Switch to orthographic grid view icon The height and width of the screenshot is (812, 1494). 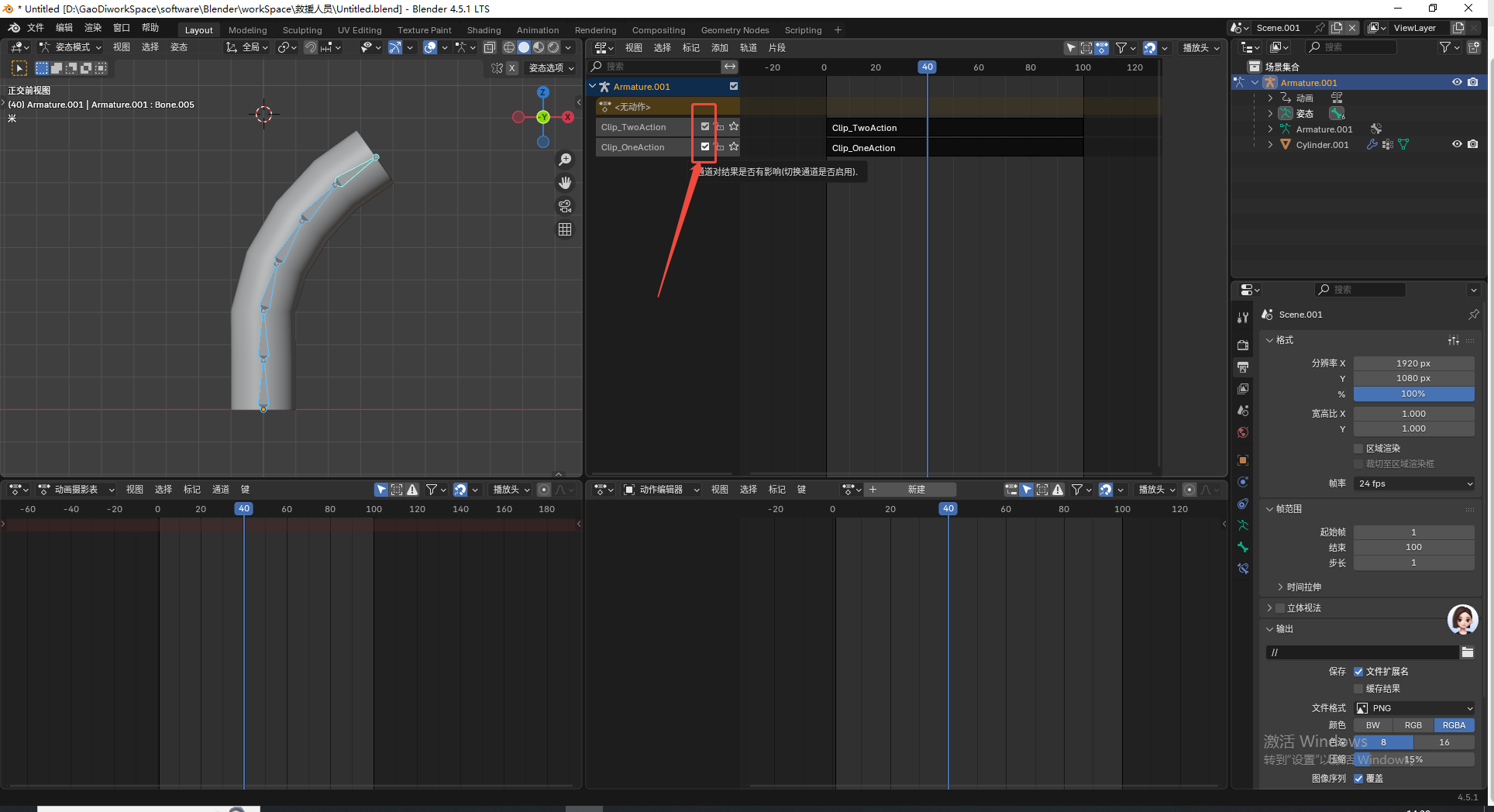tap(565, 229)
